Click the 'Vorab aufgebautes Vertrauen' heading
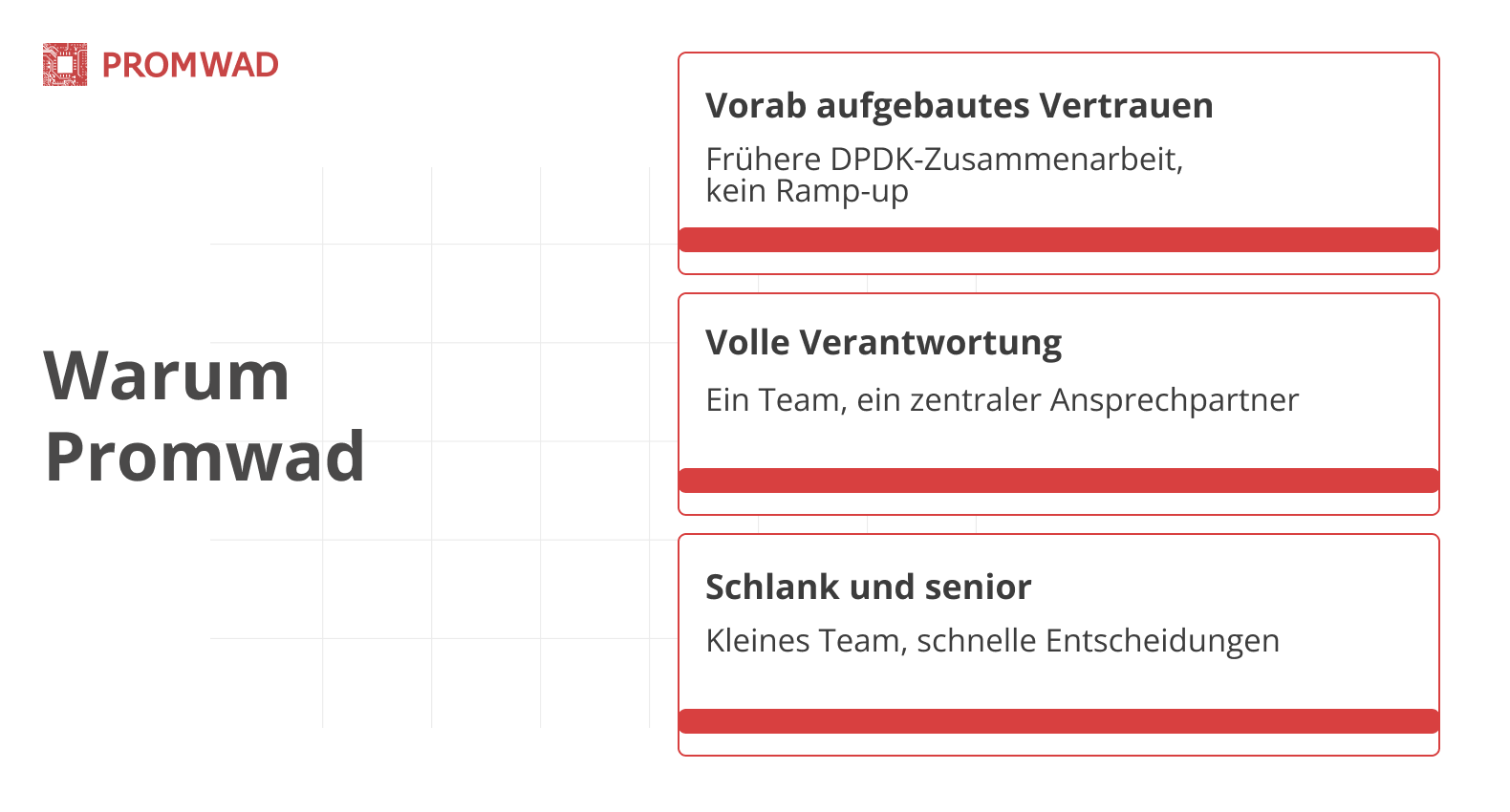 [960, 105]
